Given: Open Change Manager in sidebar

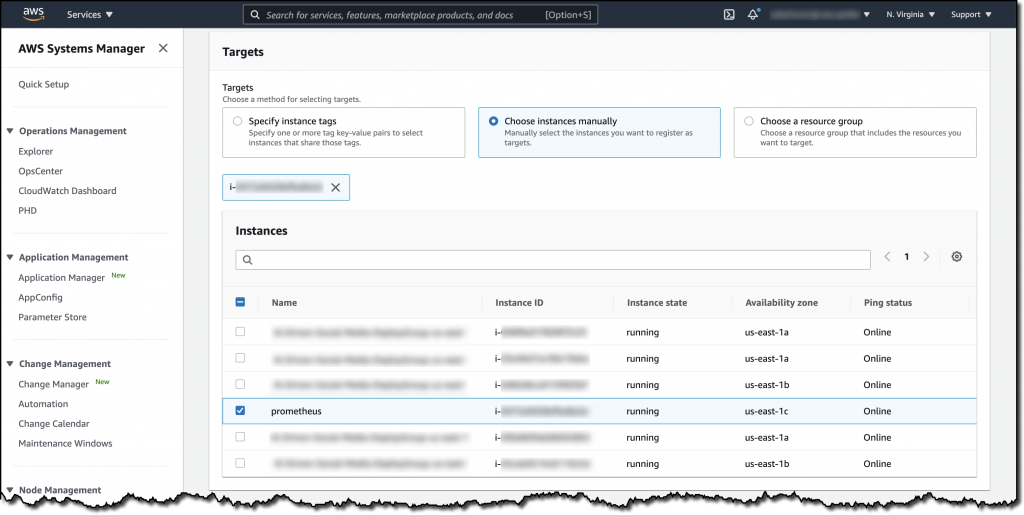Looking at the screenshot, I should 54,384.
